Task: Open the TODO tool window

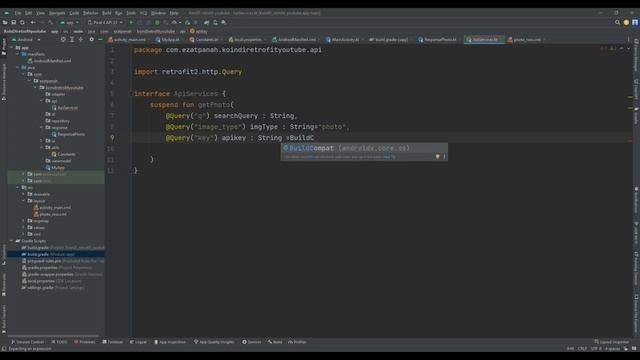Action: 60,342
